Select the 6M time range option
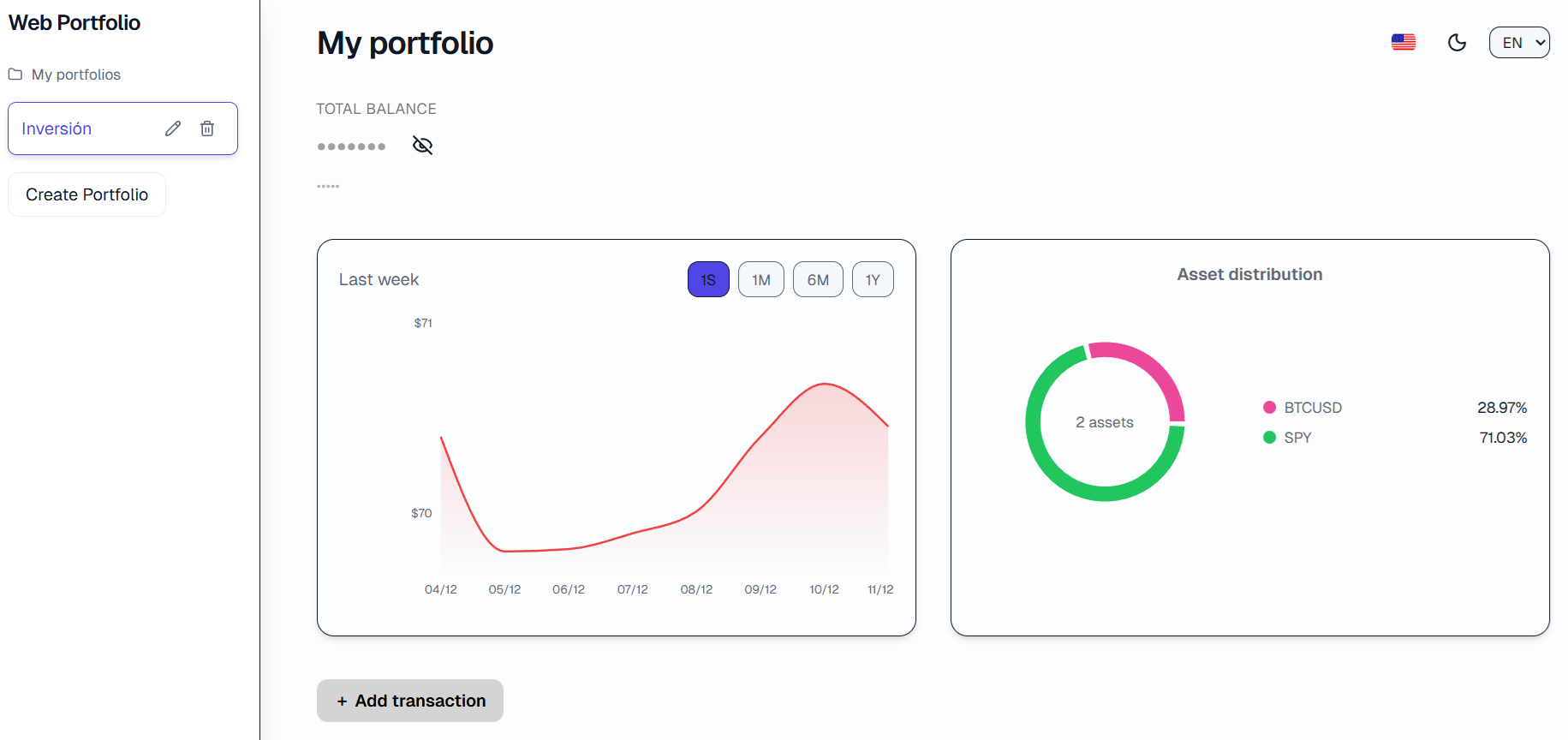This screenshot has height=740, width=1568. (x=817, y=279)
